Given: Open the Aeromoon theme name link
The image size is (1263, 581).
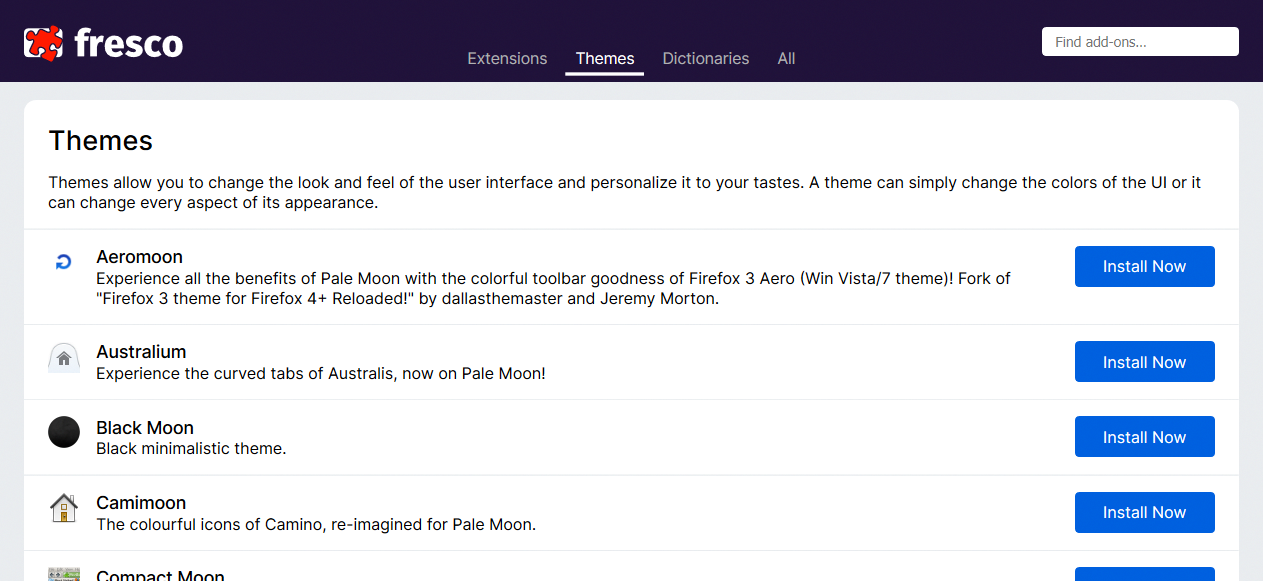Looking at the screenshot, I should pyautogui.click(x=139, y=256).
